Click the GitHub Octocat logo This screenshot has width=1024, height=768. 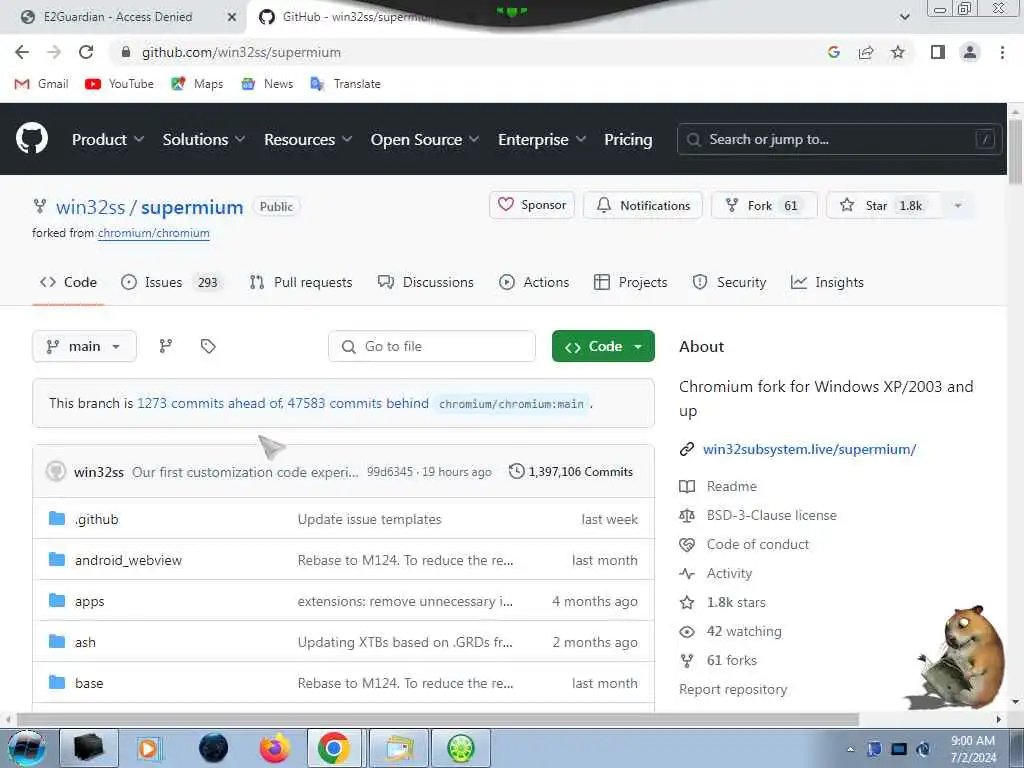[x=31, y=138]
